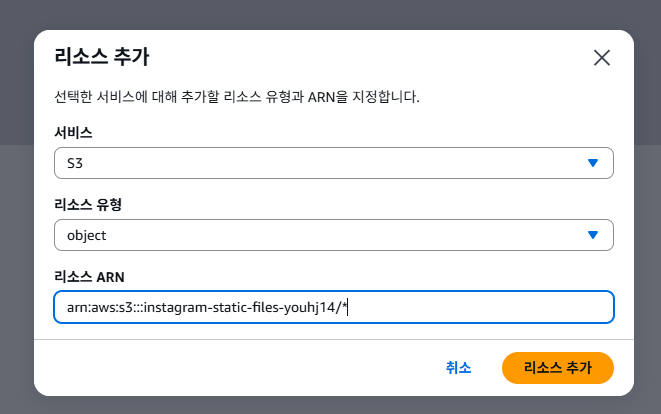Click the dimmed backdrop above the dialog

[x=330, y=14]
